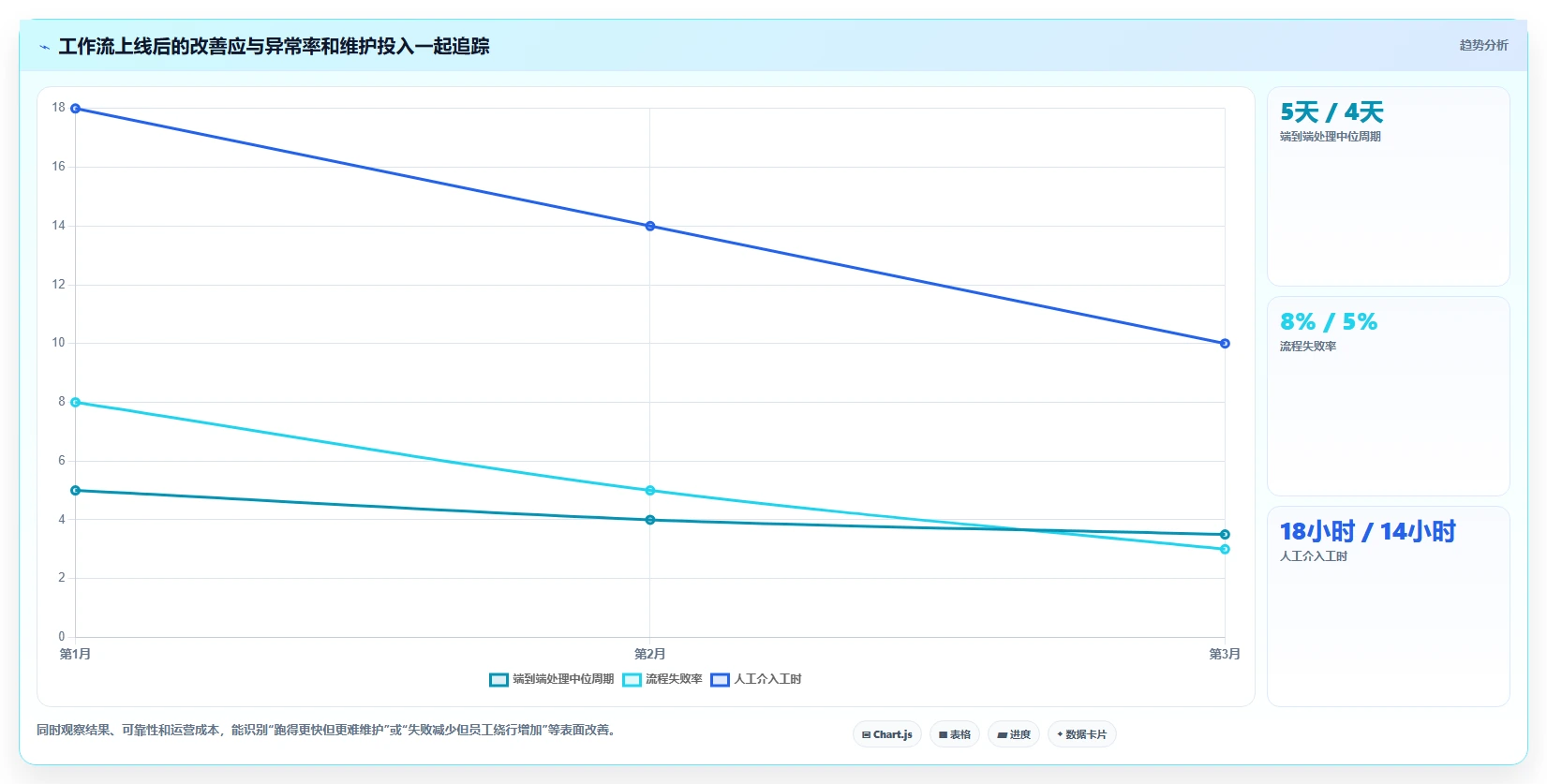Click the 趋势分析 label in header
Image resolution: width=1547 pixels, height=784 pixels.
pyautogui.click(x=1483, y=45)
